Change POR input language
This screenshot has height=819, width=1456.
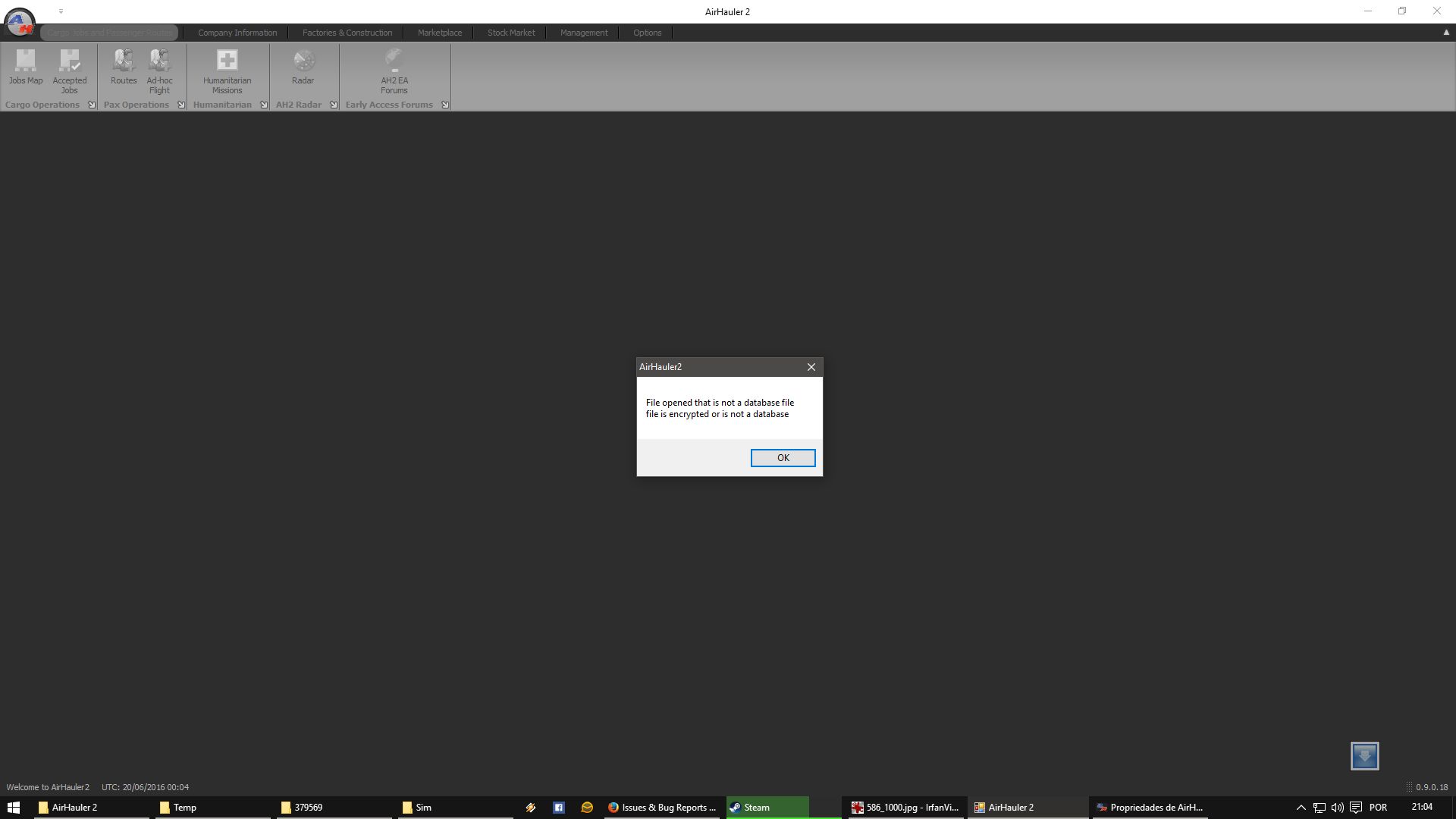point(1378,808)
